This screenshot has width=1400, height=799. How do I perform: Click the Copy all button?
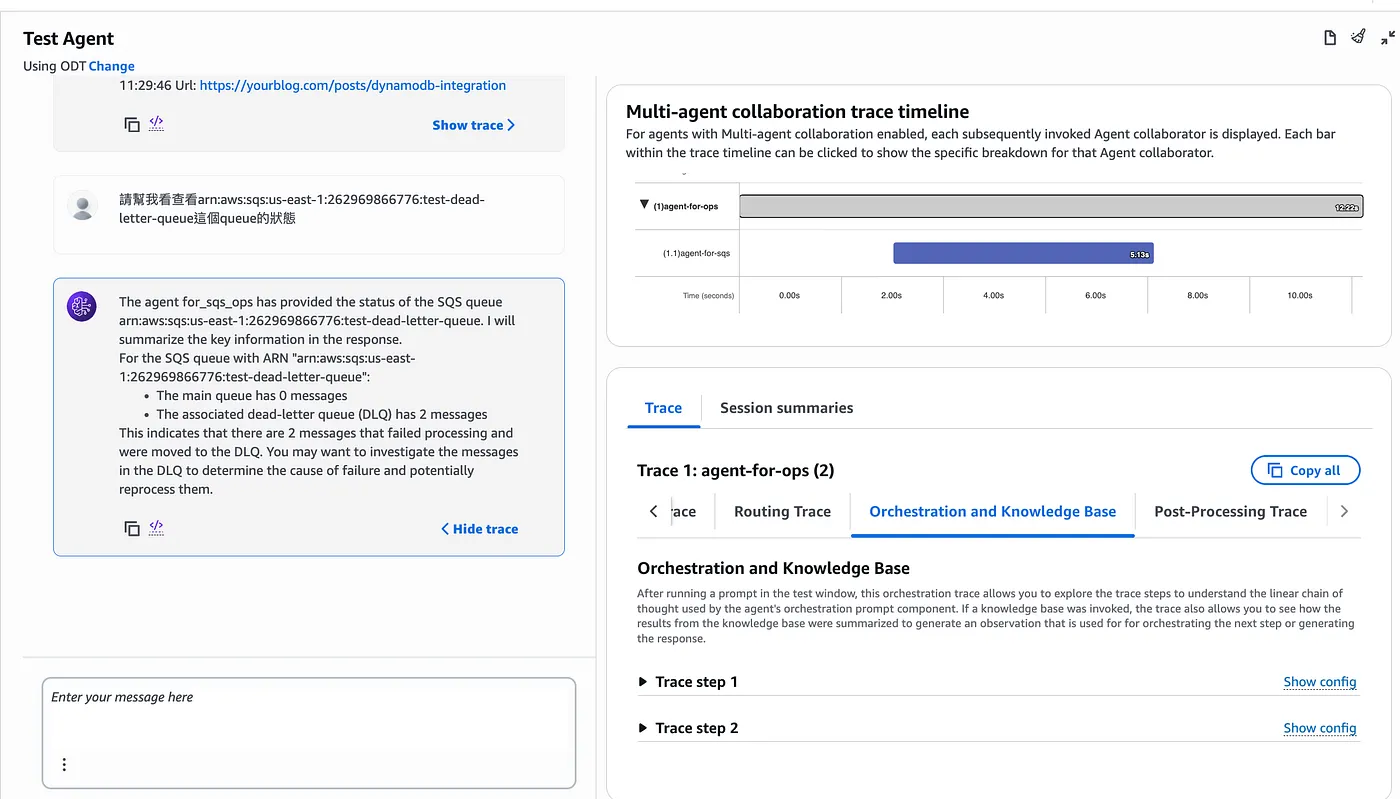(1305, 470)
